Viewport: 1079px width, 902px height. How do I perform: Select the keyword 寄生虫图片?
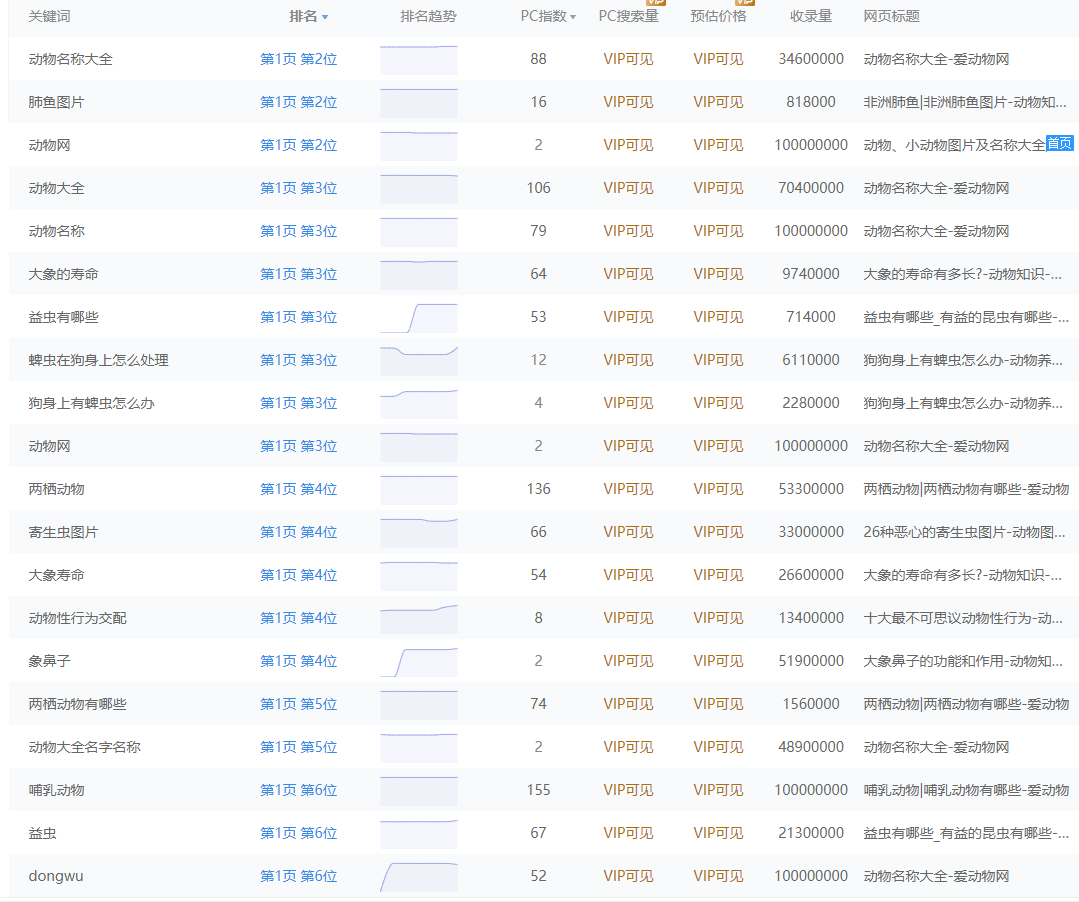63,533
